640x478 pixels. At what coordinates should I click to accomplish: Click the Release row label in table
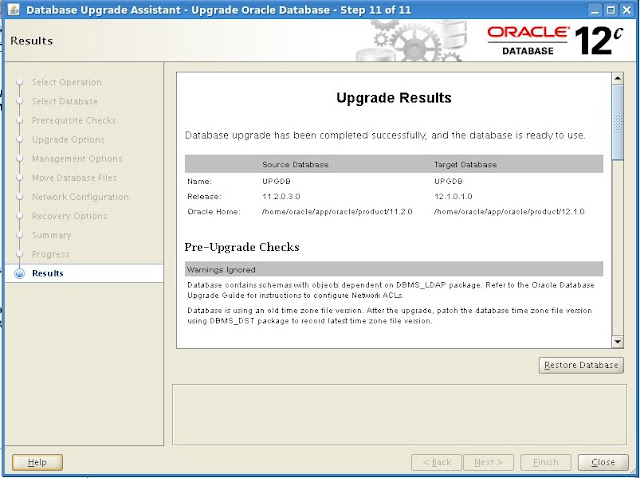pyautogui.click(x=204, y=196)
